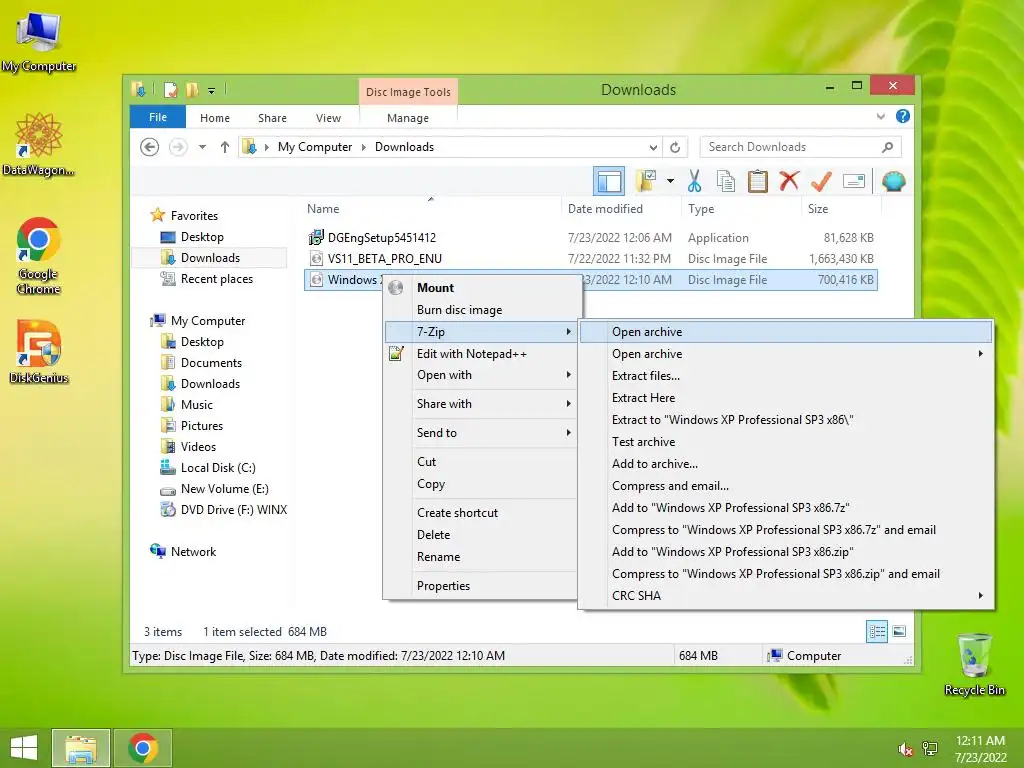The height and width of the screenshot is (768, 1024).
Task: Open DataWagon desktop shortcut
Action: (x=39, y=144)
